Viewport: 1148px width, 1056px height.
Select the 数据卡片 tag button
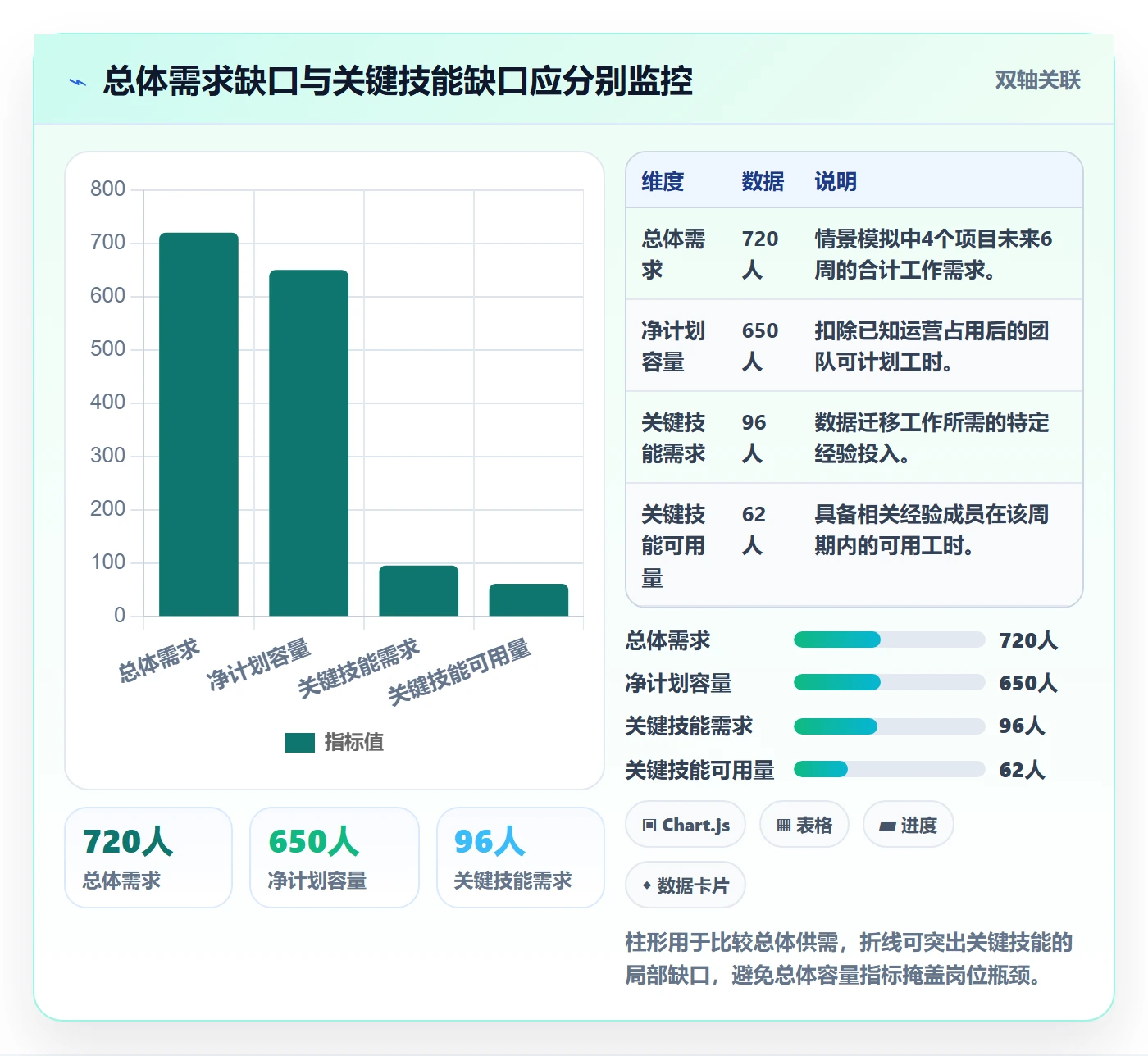[686, 885]
